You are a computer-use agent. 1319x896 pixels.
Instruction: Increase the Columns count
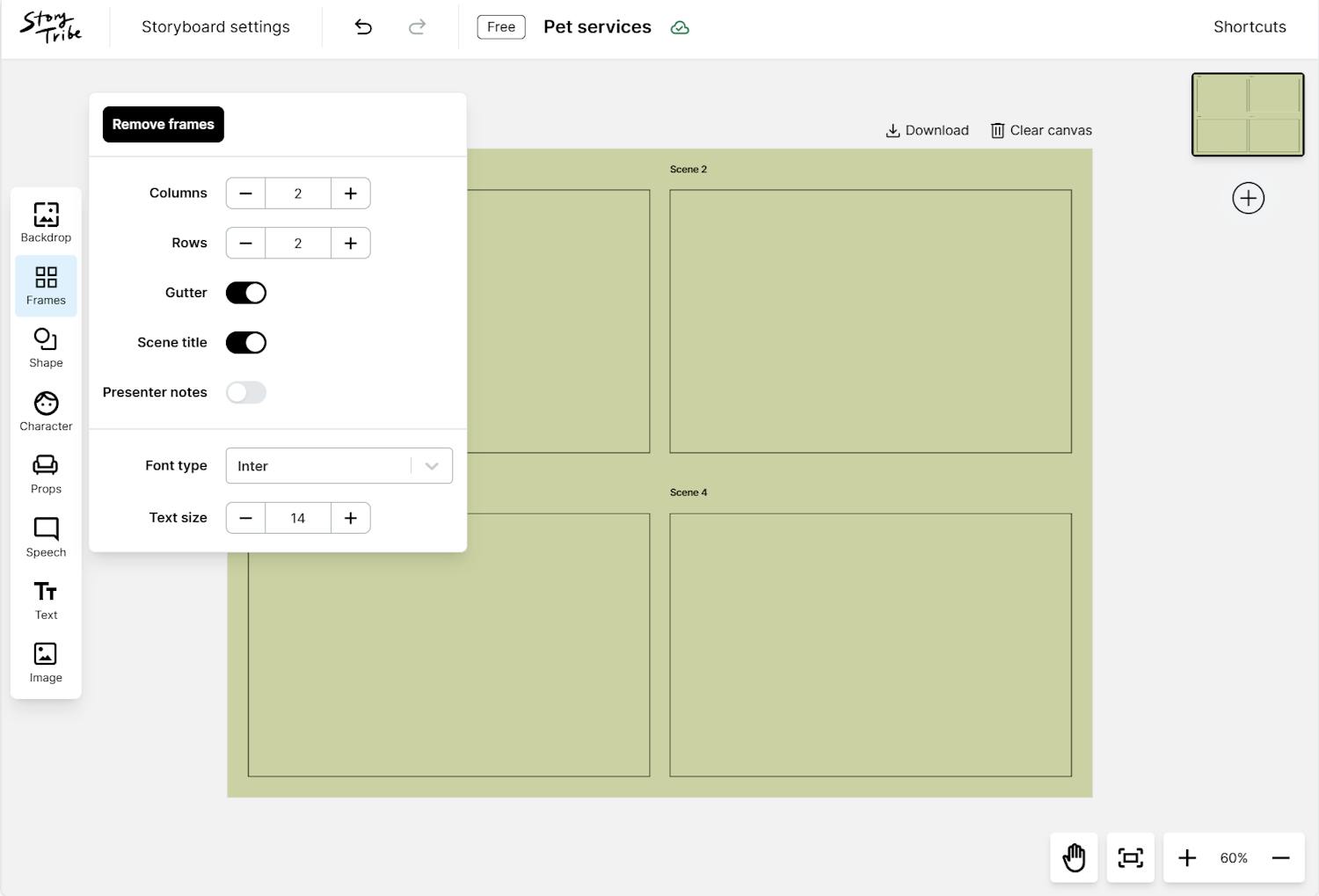pyautogui.click(x=350, y=193)
